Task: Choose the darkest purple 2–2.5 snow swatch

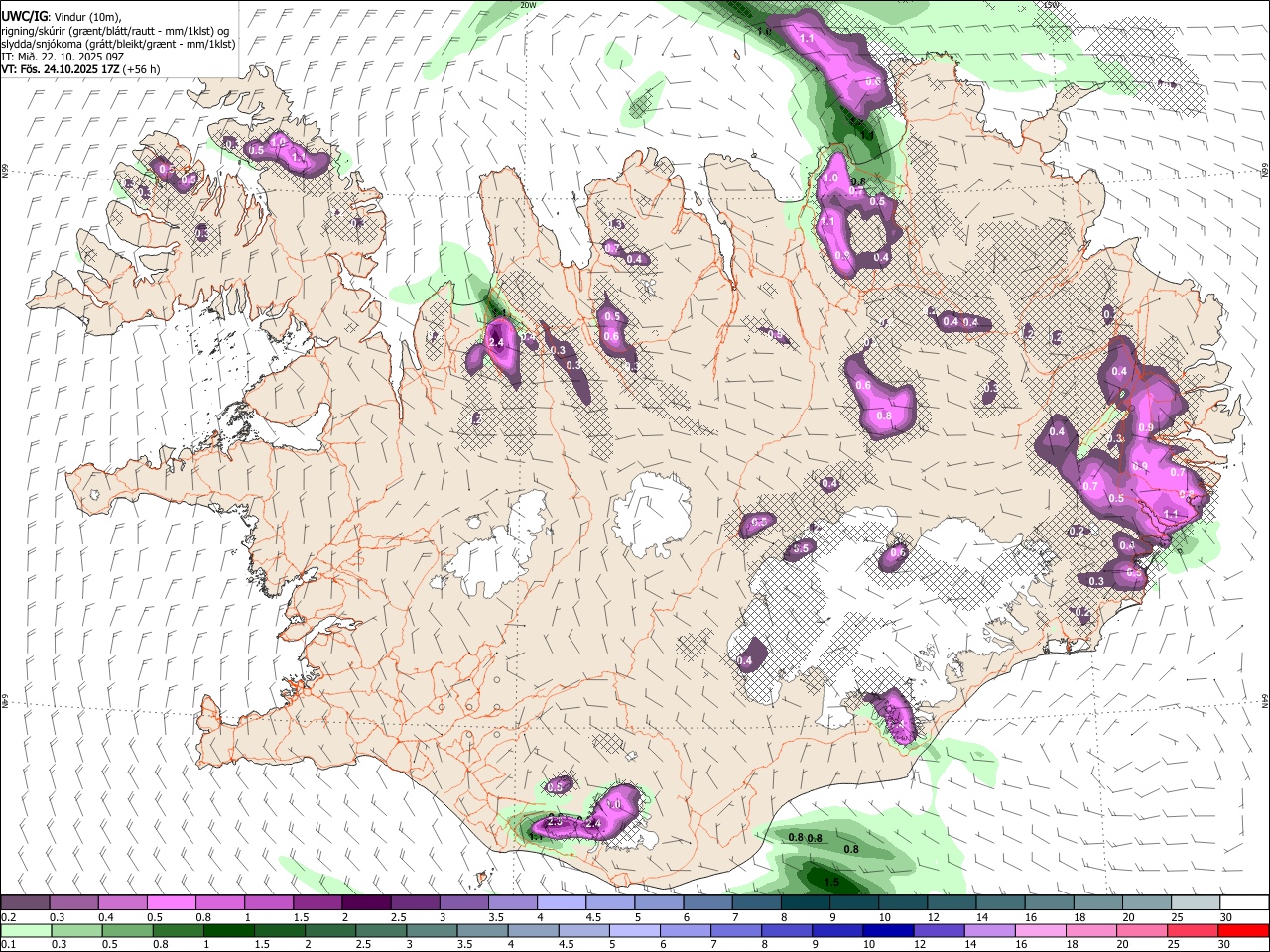Action: [x=365, y=903]
